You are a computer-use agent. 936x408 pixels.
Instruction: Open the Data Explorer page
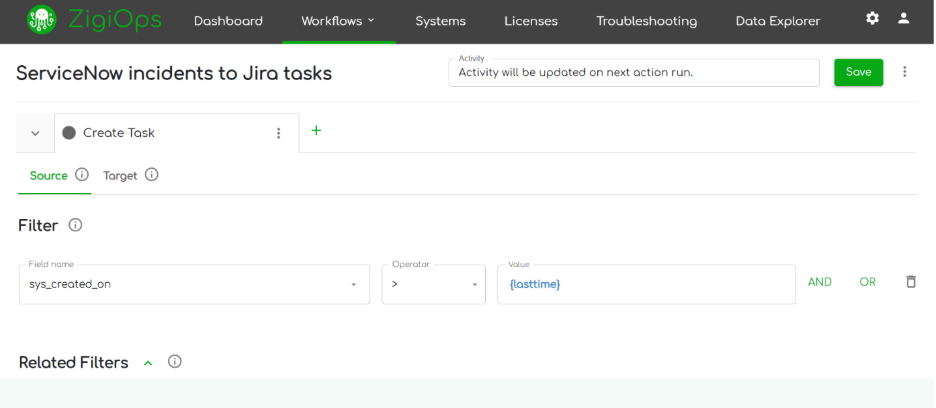(x=778, y=21)
